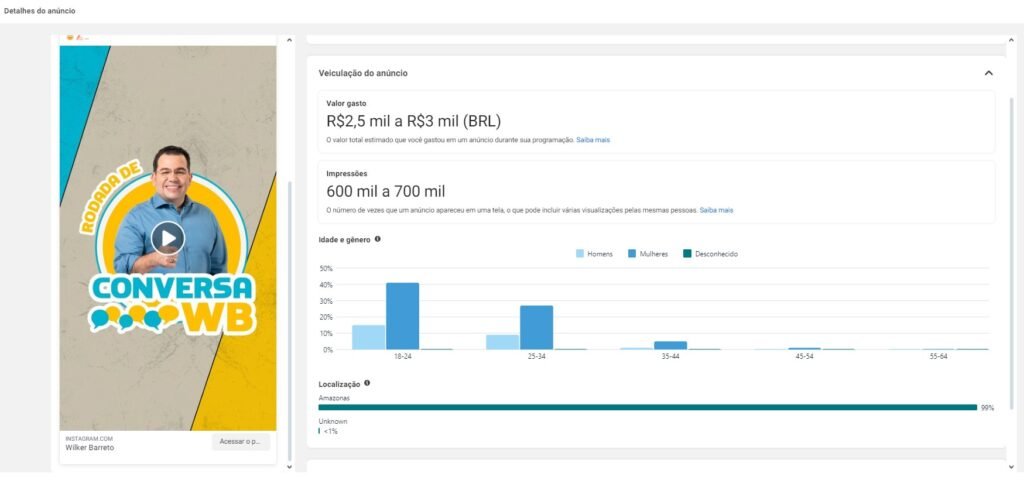
Task: Select the Mulheres bar for 18-24
Action: (x=402, y=316)
